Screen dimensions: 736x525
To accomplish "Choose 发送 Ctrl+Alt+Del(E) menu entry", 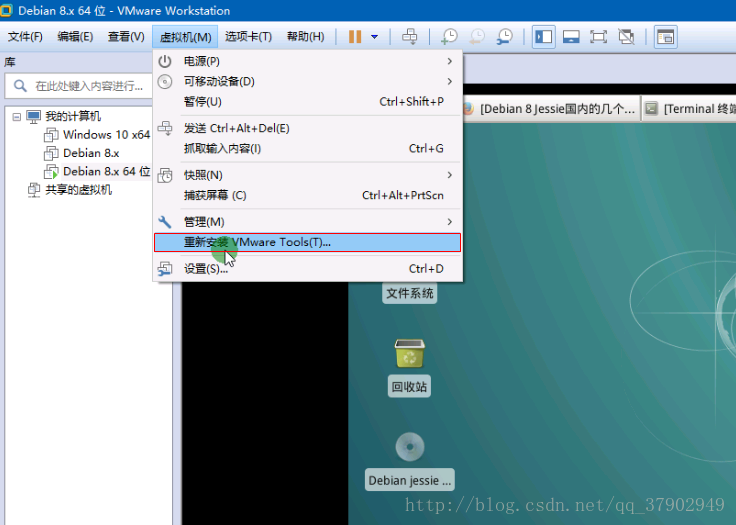I will [307, 128].
